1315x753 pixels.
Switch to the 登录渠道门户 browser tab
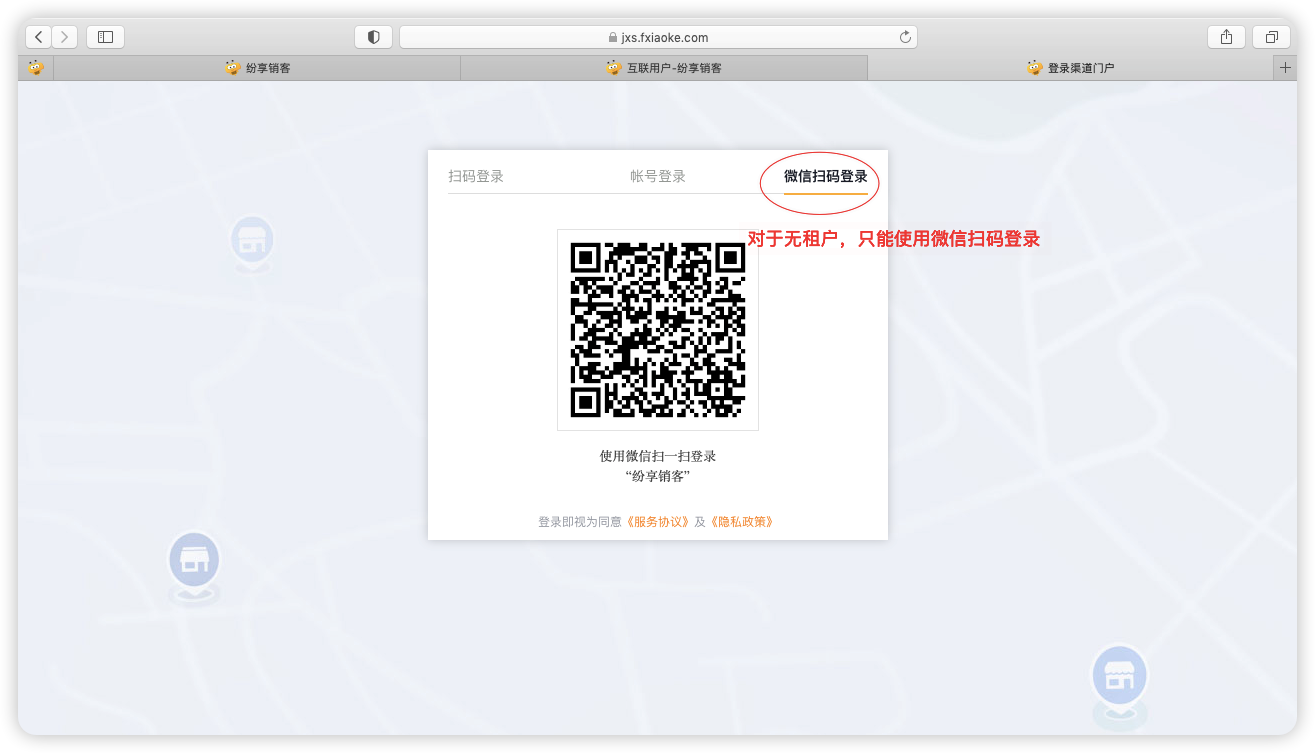(1070, 68)
